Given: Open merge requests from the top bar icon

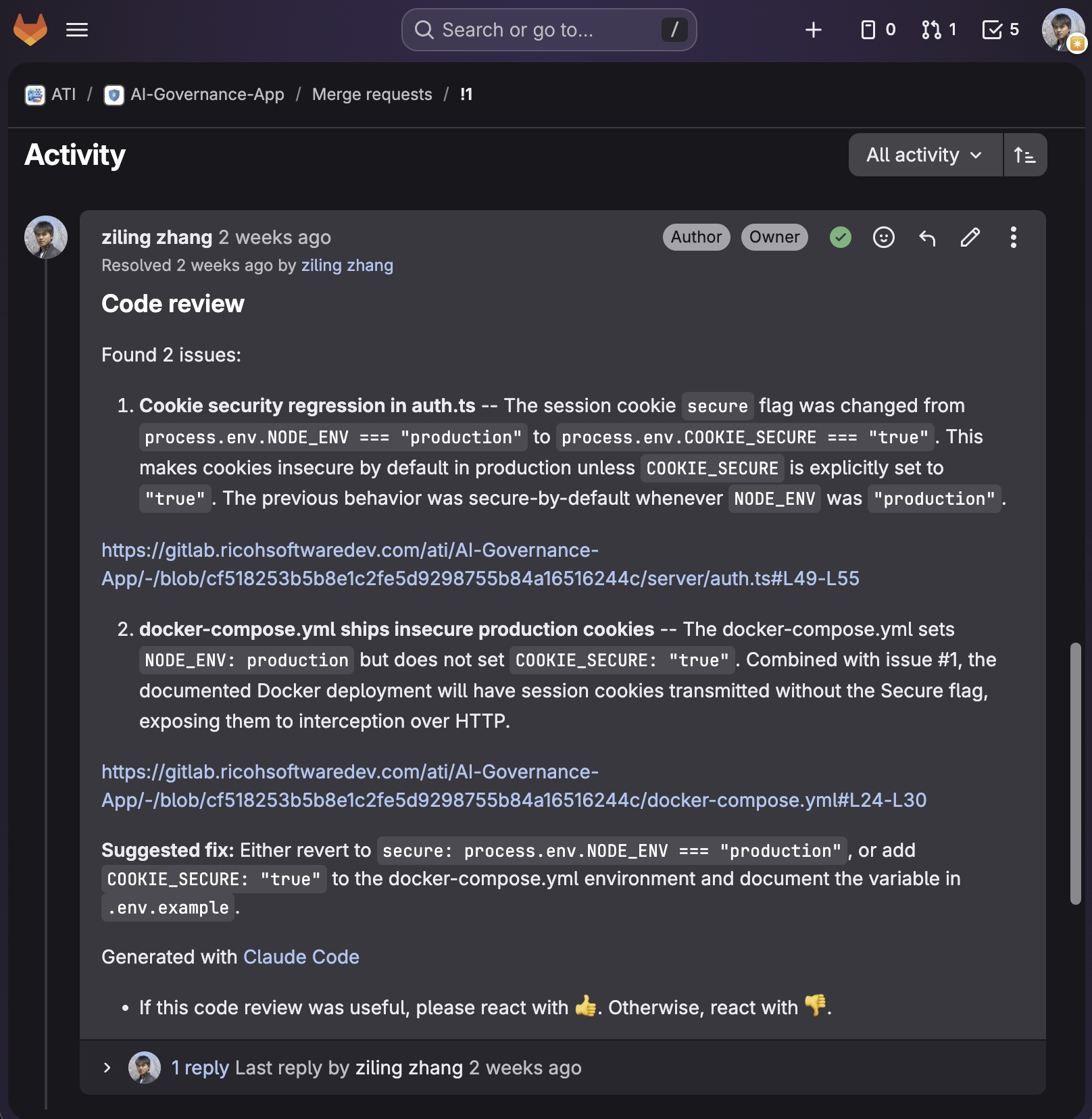Looking at the screenshot, I should pyautogui.click(x=933, y=29).
